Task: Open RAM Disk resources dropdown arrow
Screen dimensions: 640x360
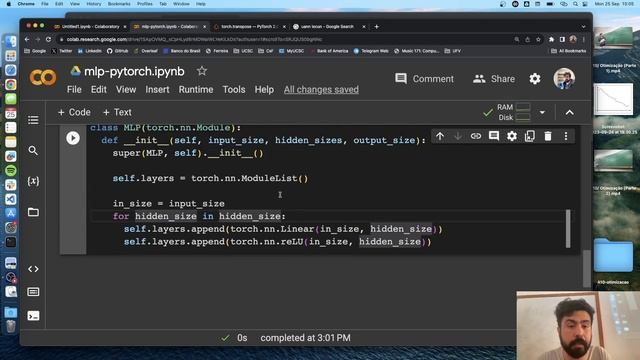Action: tap(542, 112)
